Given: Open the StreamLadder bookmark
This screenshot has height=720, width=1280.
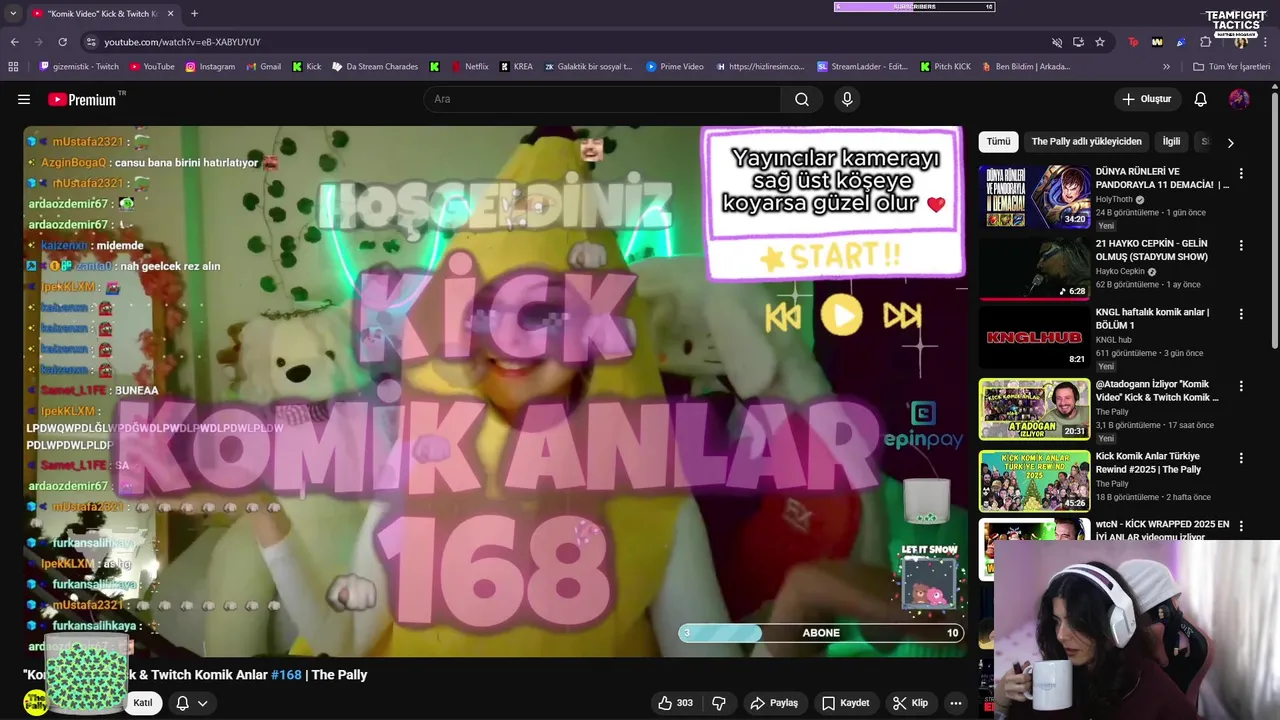Looking at the screenshot, I should tap(862, 67).
